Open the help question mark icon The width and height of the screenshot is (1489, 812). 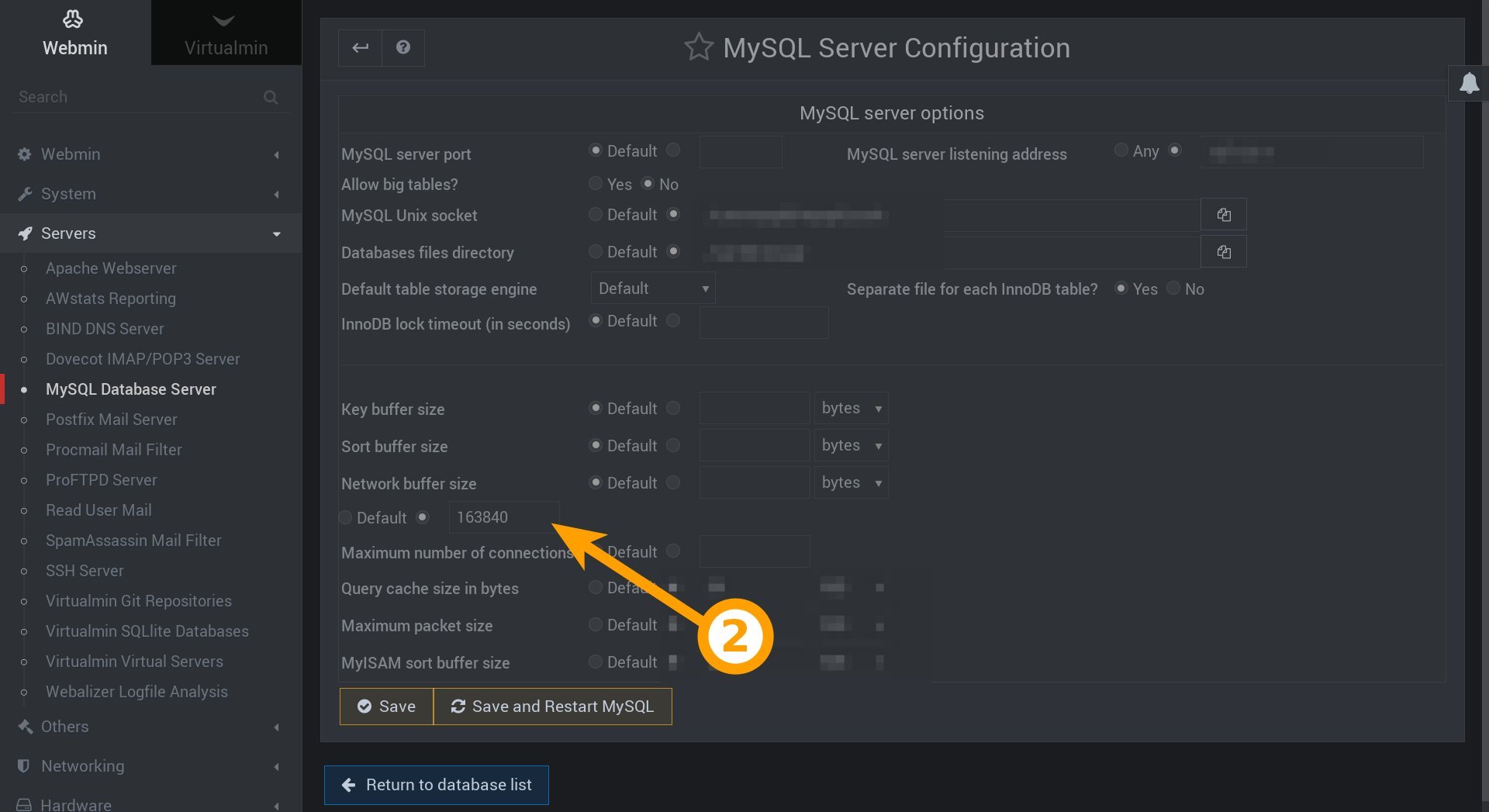(403, 47)
